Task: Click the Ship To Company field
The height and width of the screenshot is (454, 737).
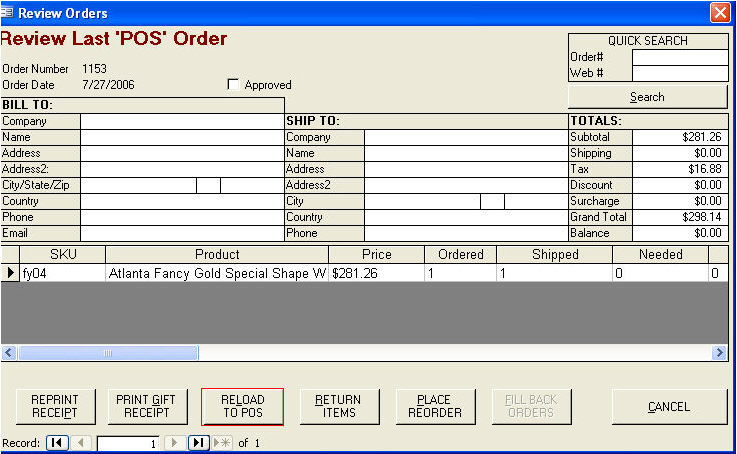Action: [x=466, y=137]
